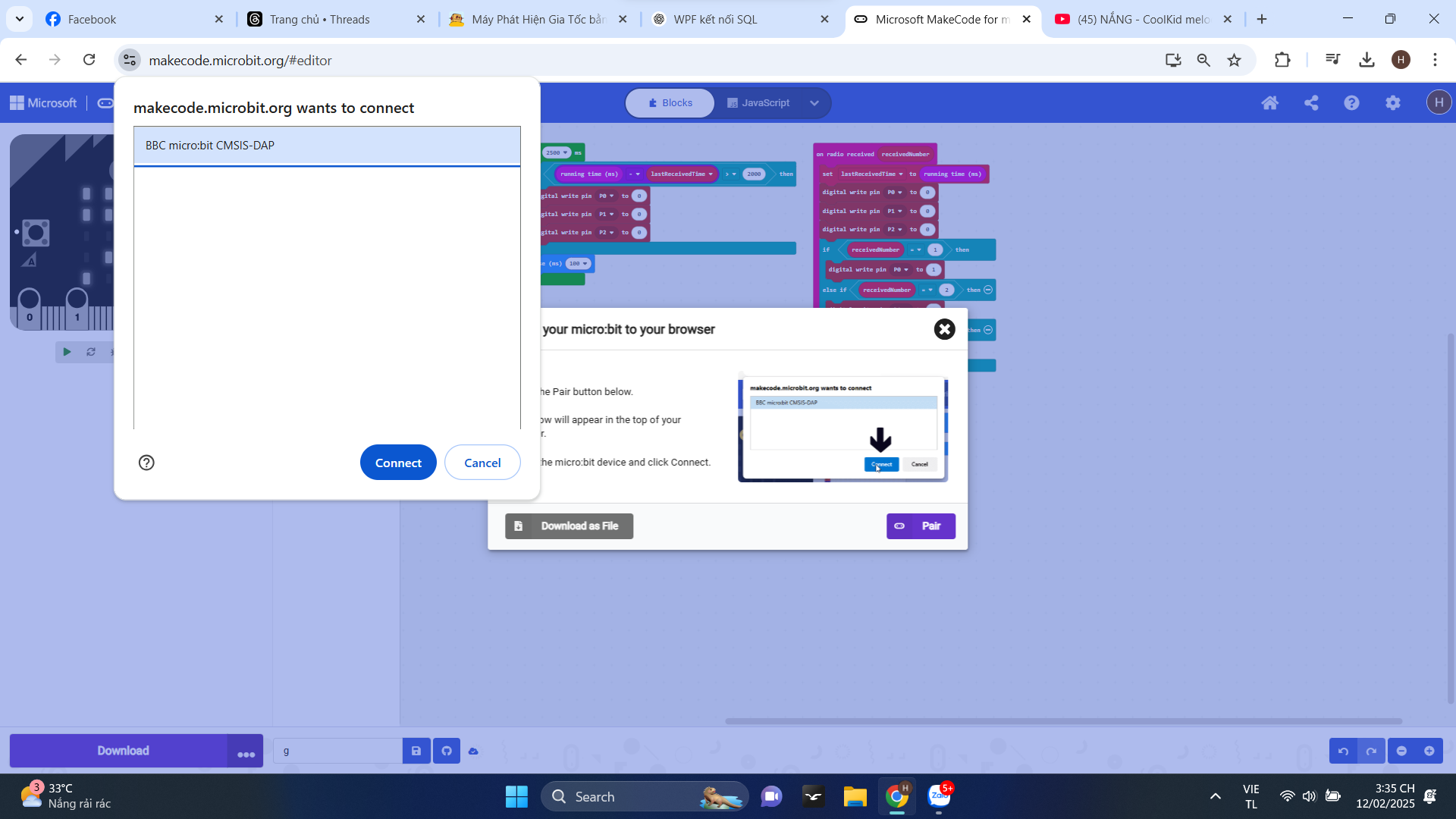The width and height of the screenshot is (1456, 819).
Task: Restart the simulator
Action: pyautogui.click(x=91, y=352)
